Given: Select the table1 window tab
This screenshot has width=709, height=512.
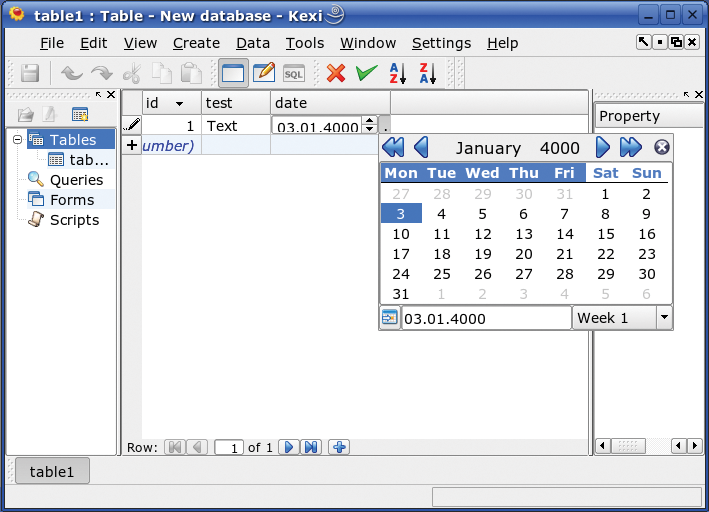Looking at the screenshot, I should tap(52, 471).
